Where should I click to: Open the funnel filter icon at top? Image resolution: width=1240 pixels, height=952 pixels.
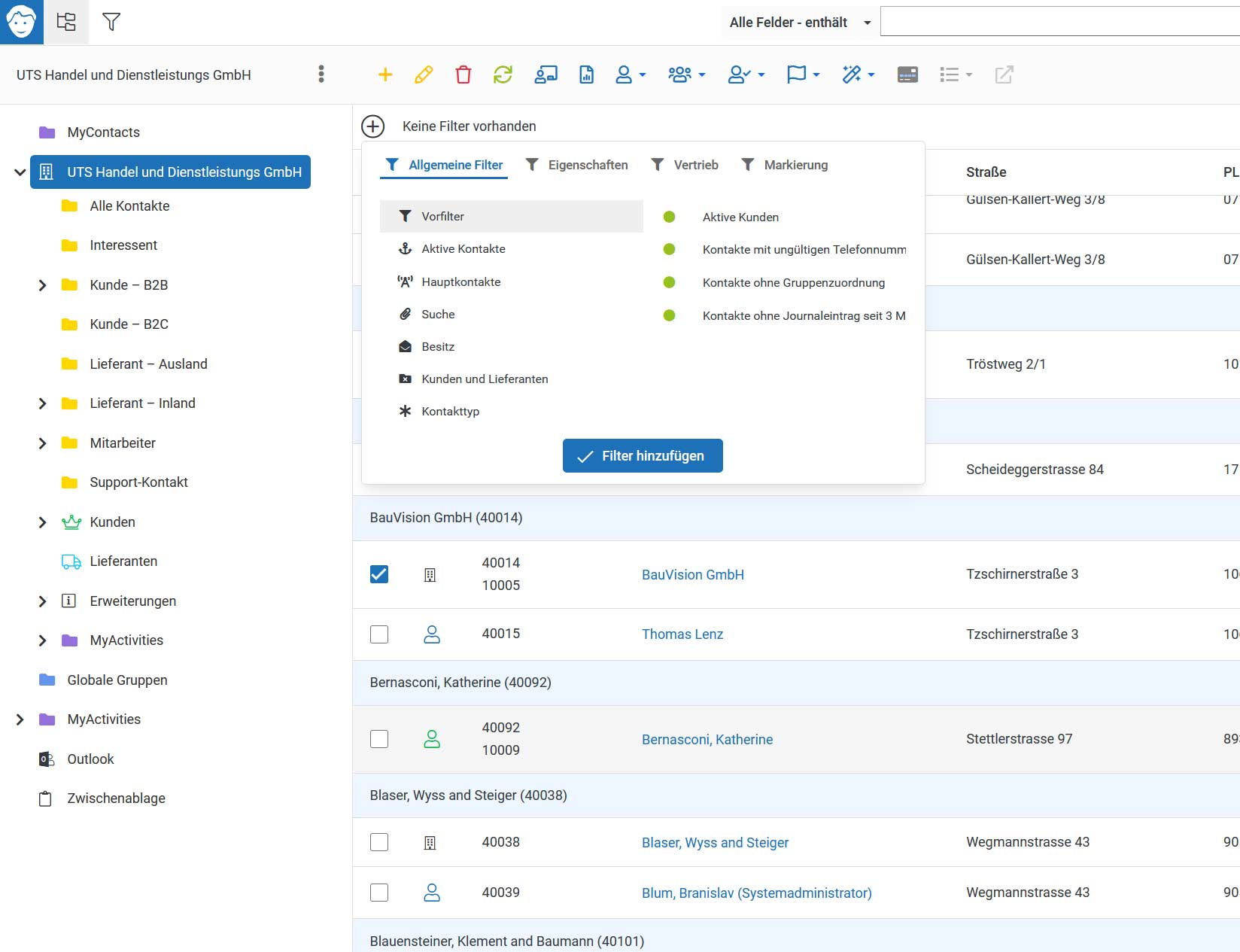pyautogui.click(x=111, y=22)
